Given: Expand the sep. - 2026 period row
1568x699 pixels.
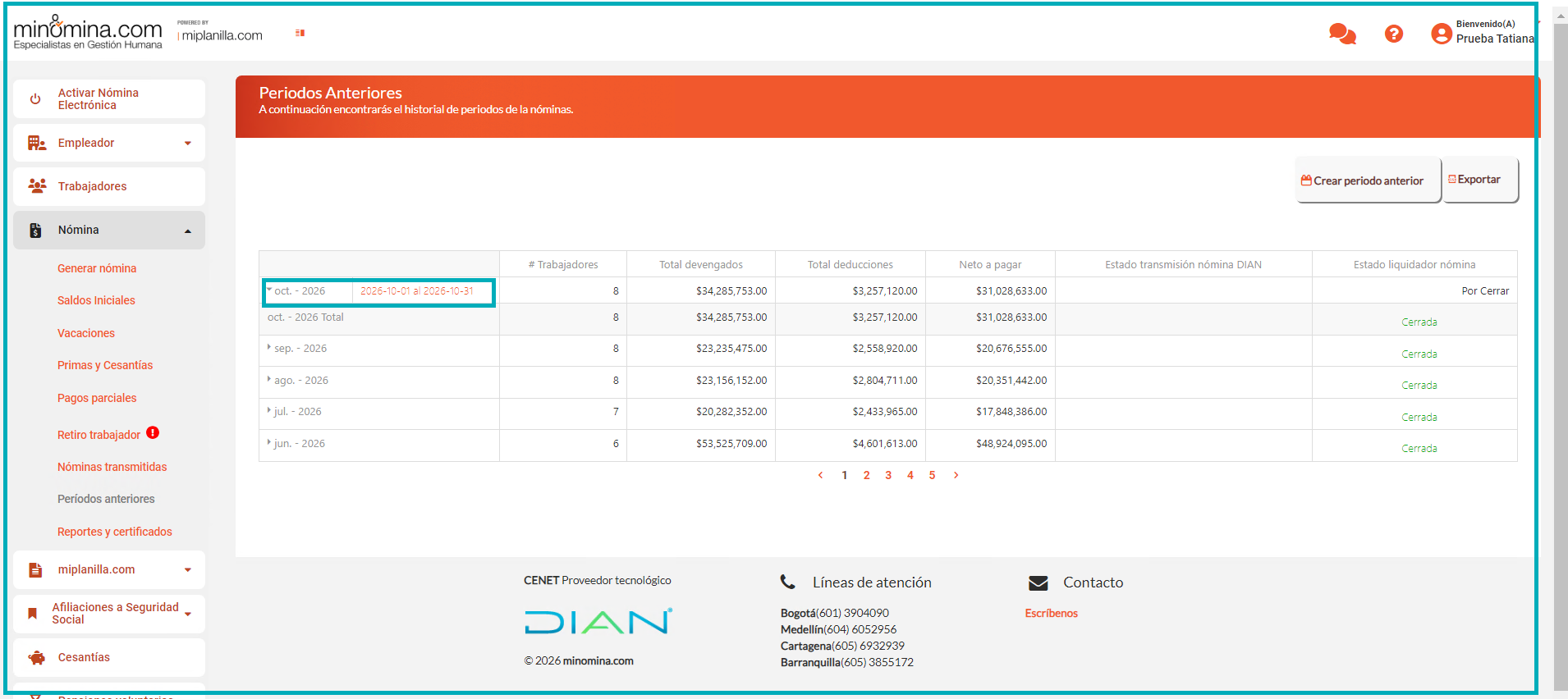Looking at the screenshot, I should pyautogui.click(x=269, y=348).
